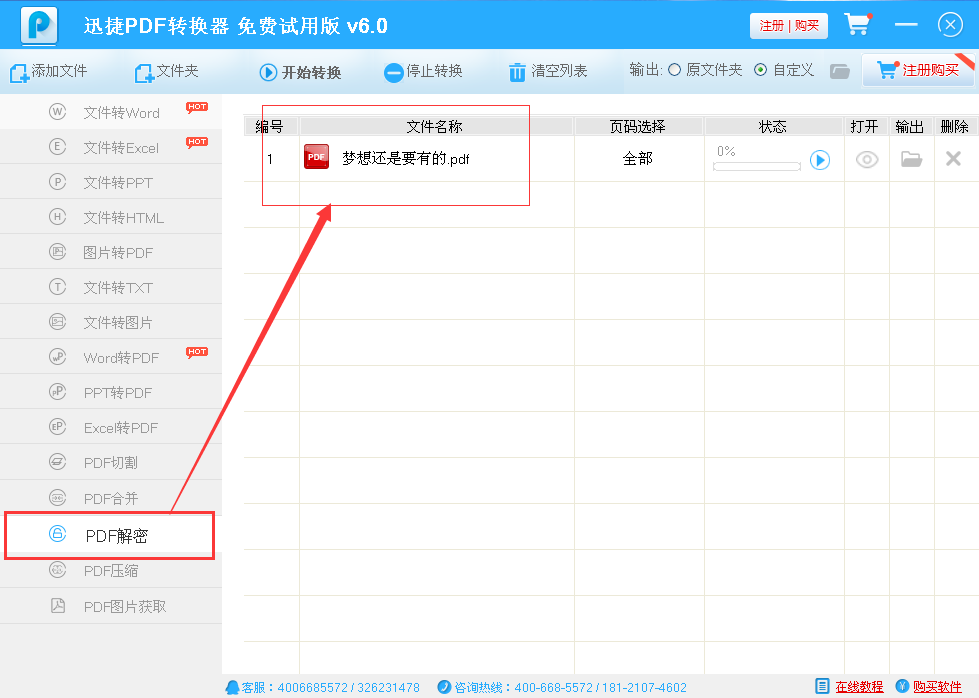Click the 文件名称 column header
Image resolution: width=979 pixels, height=698 pixels.
tap(435, 126)
